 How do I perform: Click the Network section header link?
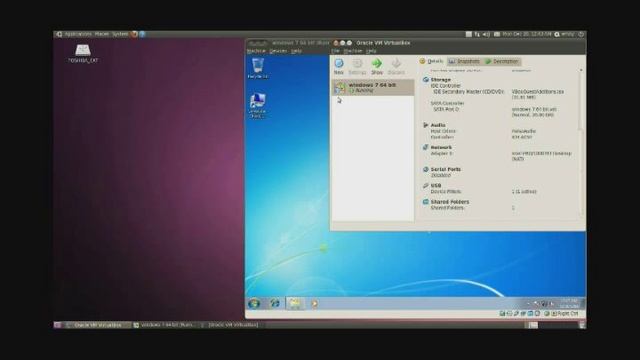tap(441, 147)
